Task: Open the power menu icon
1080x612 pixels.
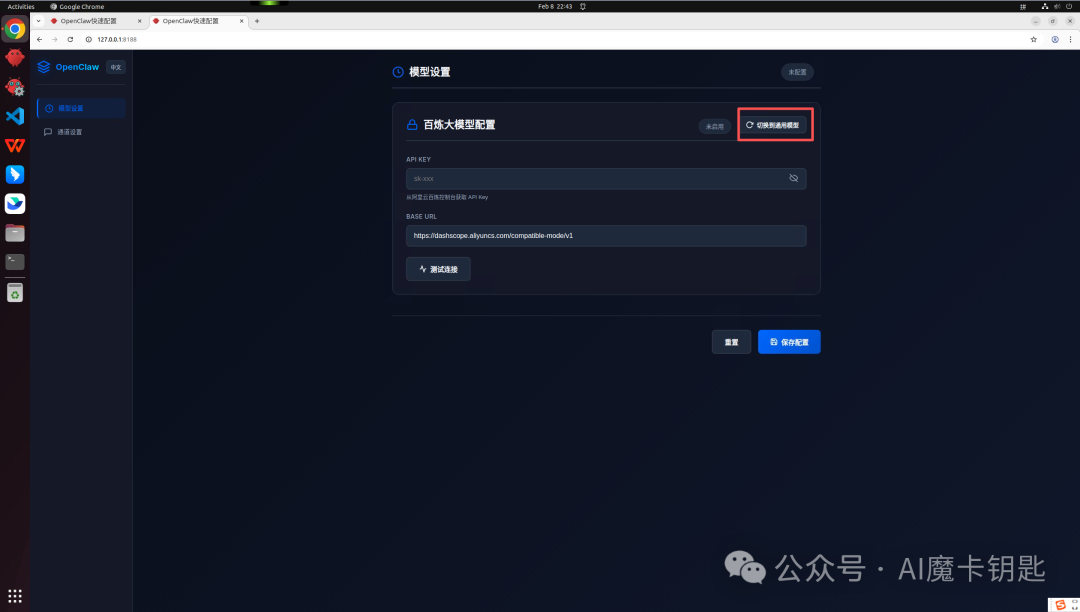Action: tap(1069, 6)
